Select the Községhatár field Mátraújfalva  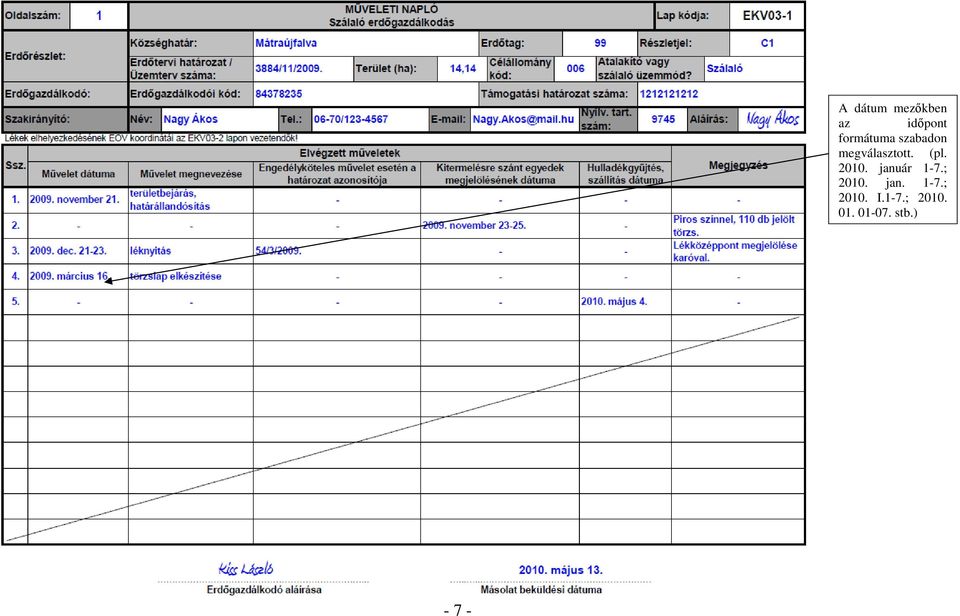[x=366, y=43]
